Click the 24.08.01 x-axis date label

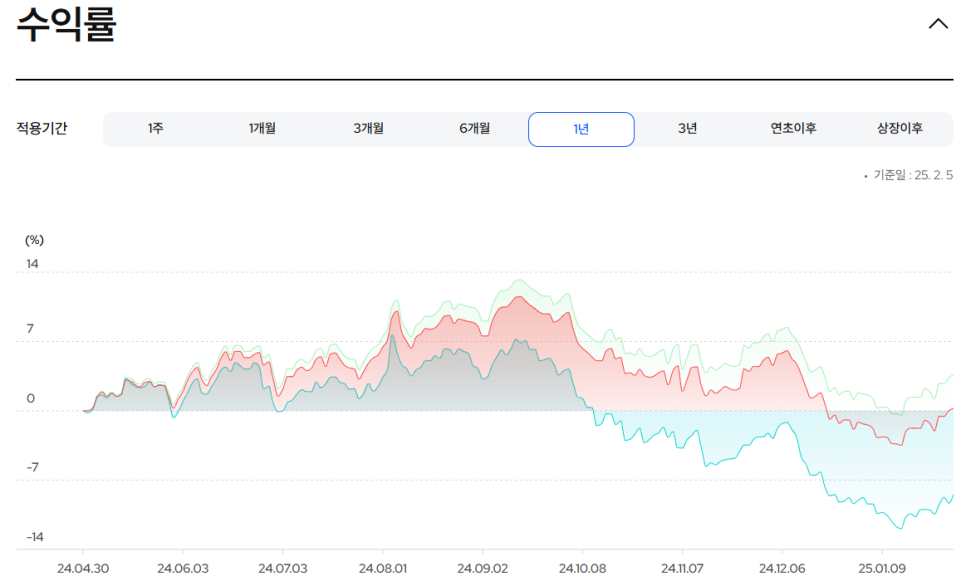click(383, 568)
